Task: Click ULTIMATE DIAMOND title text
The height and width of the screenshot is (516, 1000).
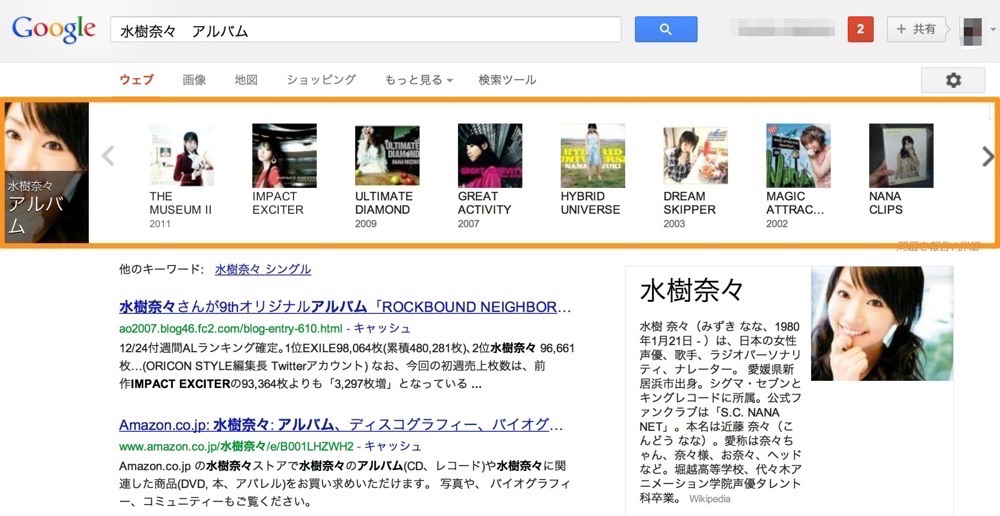Action: (384, 203)
